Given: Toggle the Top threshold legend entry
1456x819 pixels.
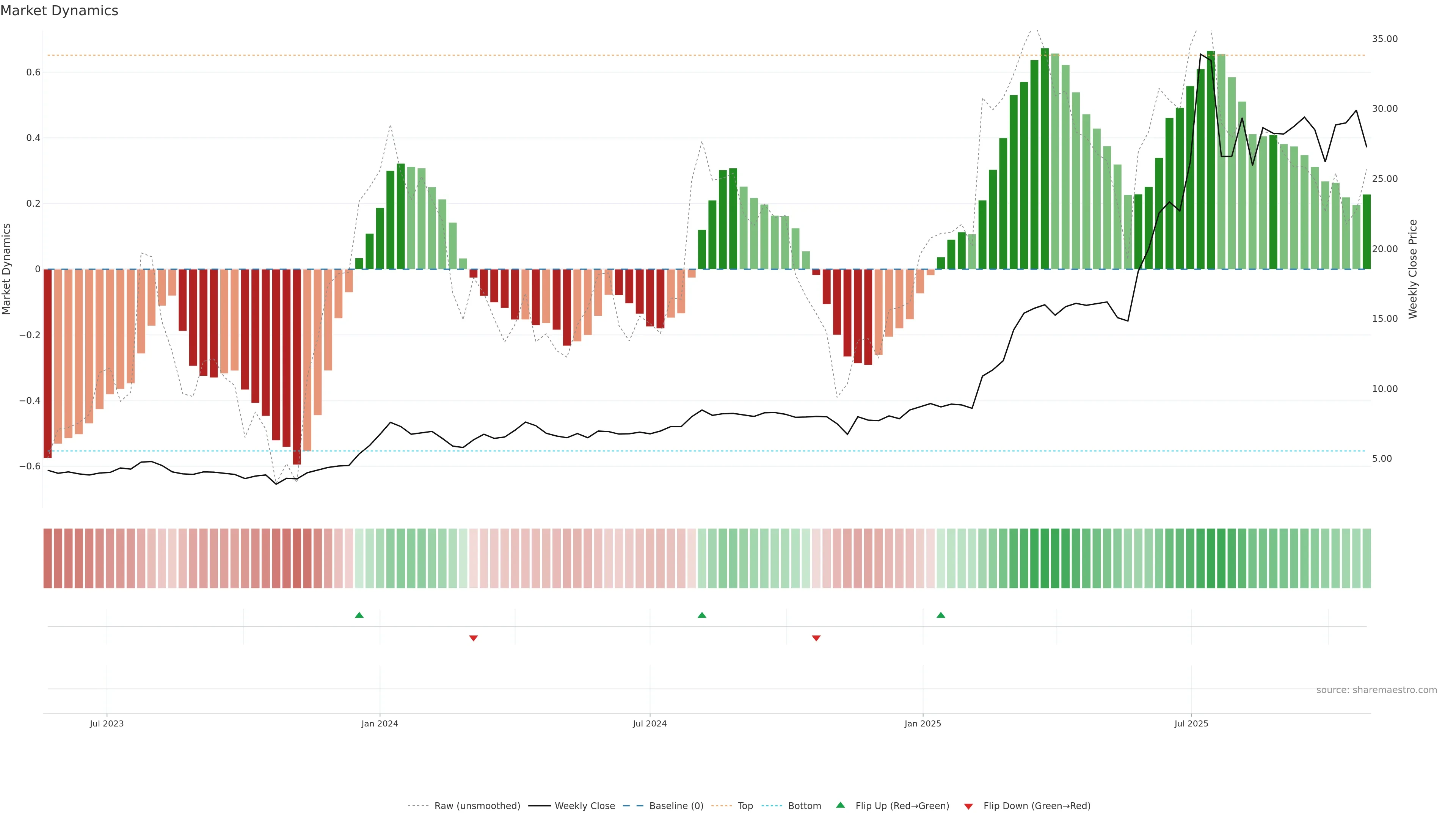Looking at the screenshot, I should tap(745, 806).
